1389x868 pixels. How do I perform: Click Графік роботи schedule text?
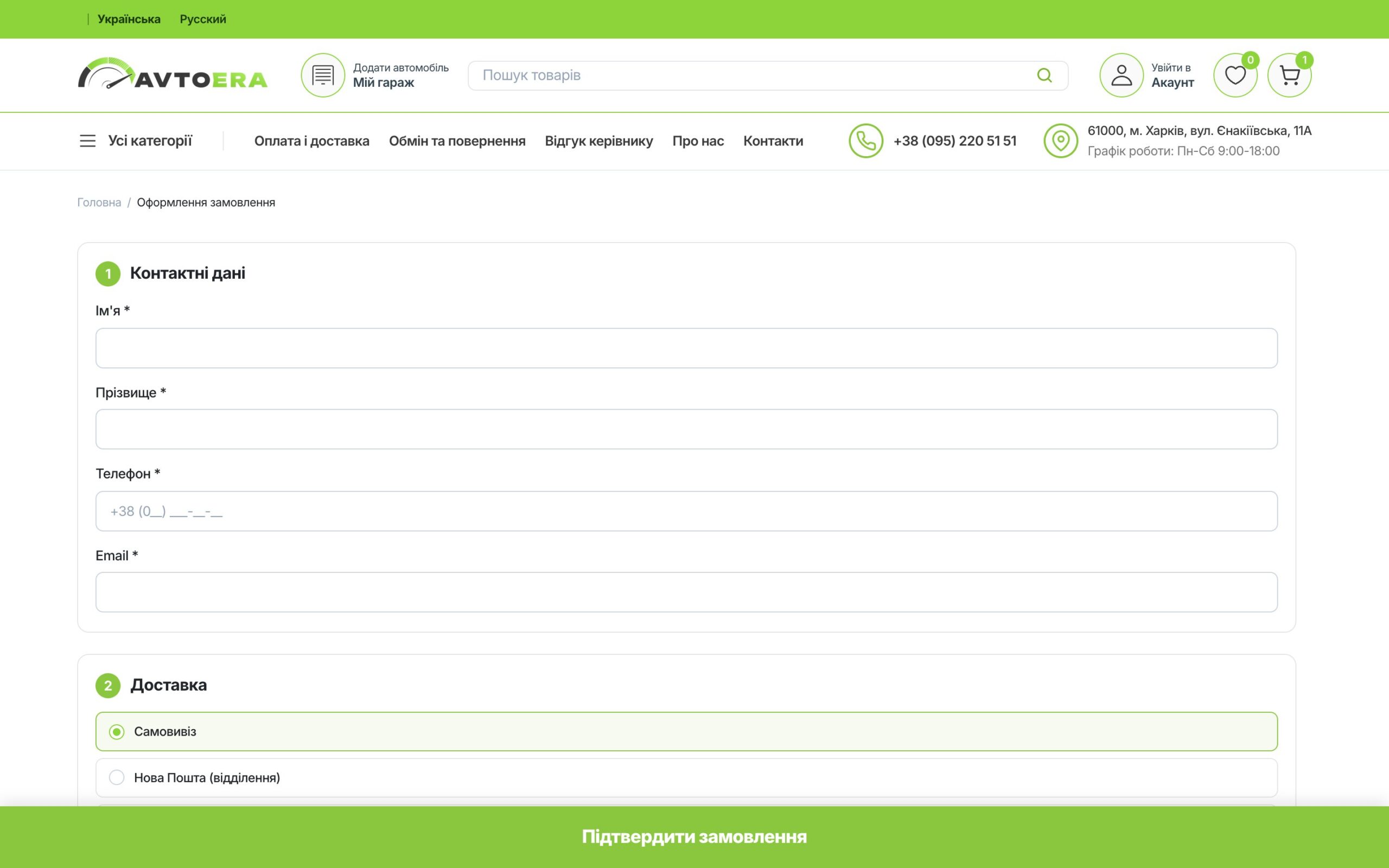tap(1183, 151)
